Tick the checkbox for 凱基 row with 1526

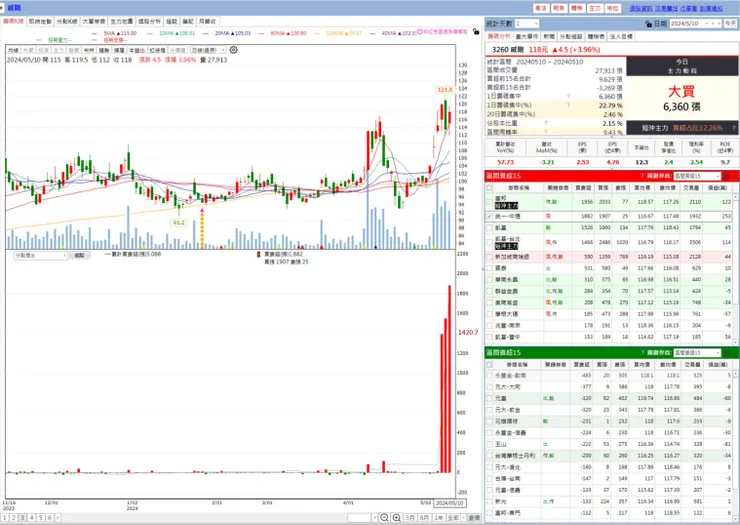(489, 228)
